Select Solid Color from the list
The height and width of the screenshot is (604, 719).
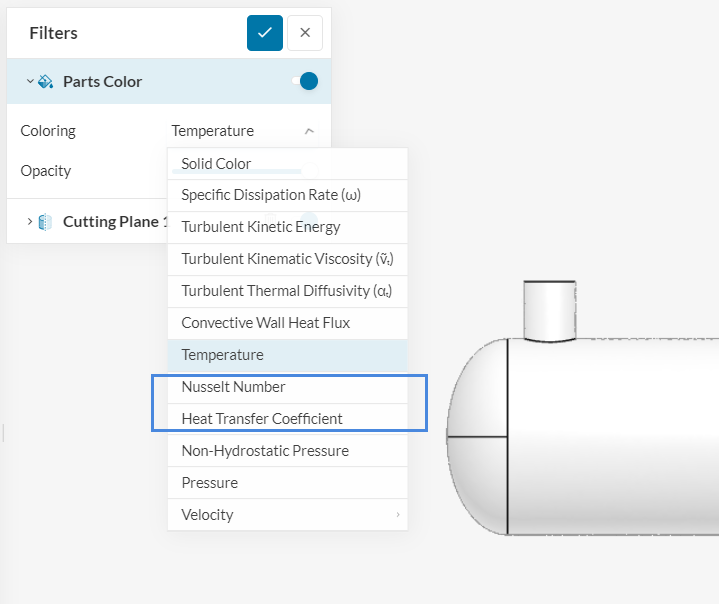216,164
